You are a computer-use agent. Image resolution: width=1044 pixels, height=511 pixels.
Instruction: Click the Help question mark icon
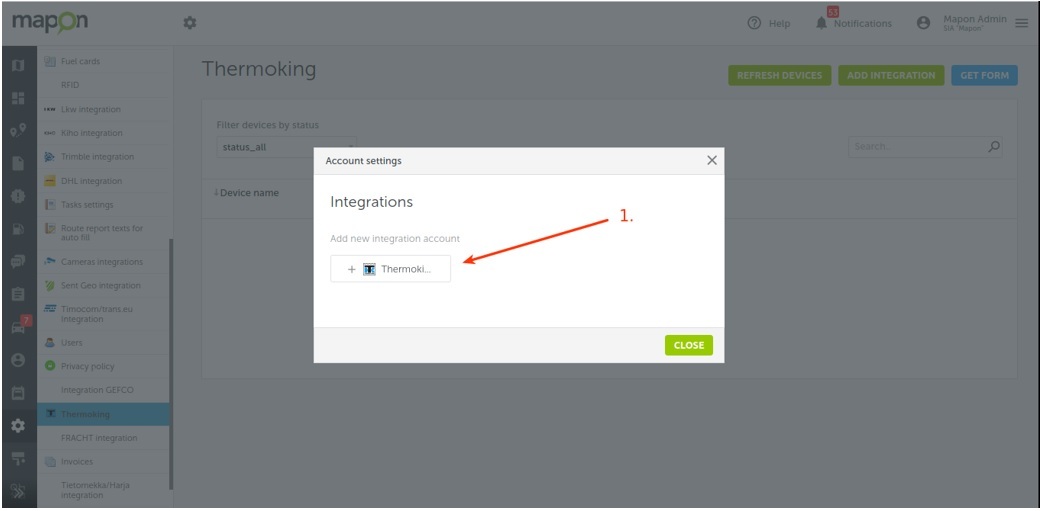(x=754, y=23)
